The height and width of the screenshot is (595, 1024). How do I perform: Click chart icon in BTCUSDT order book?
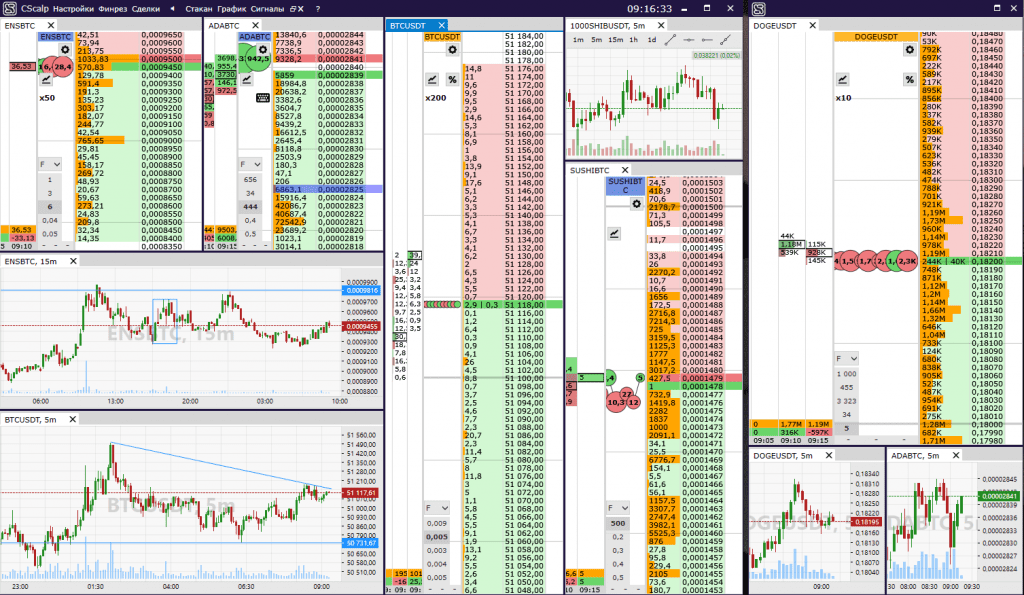[x=432, y=80]
